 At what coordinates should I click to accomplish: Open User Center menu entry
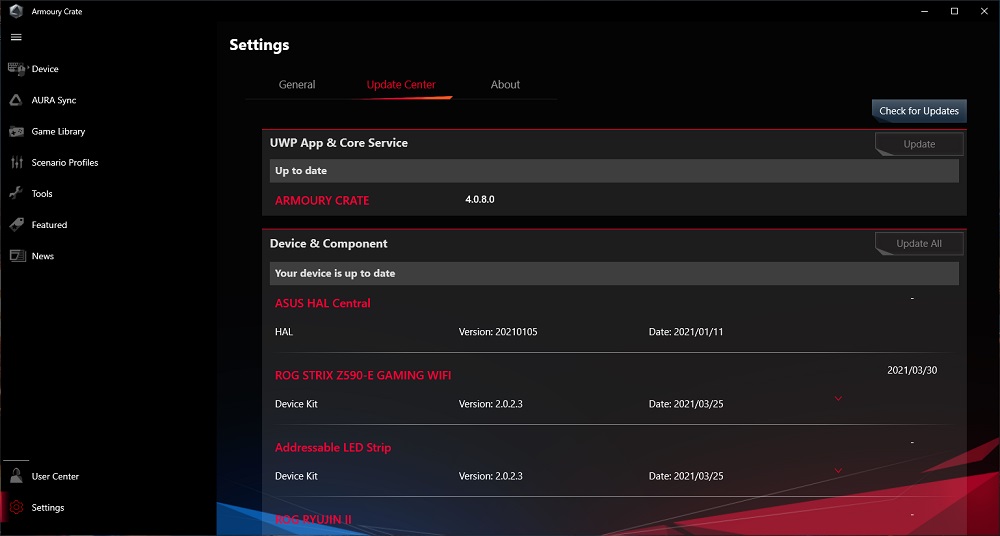[55, 476]
